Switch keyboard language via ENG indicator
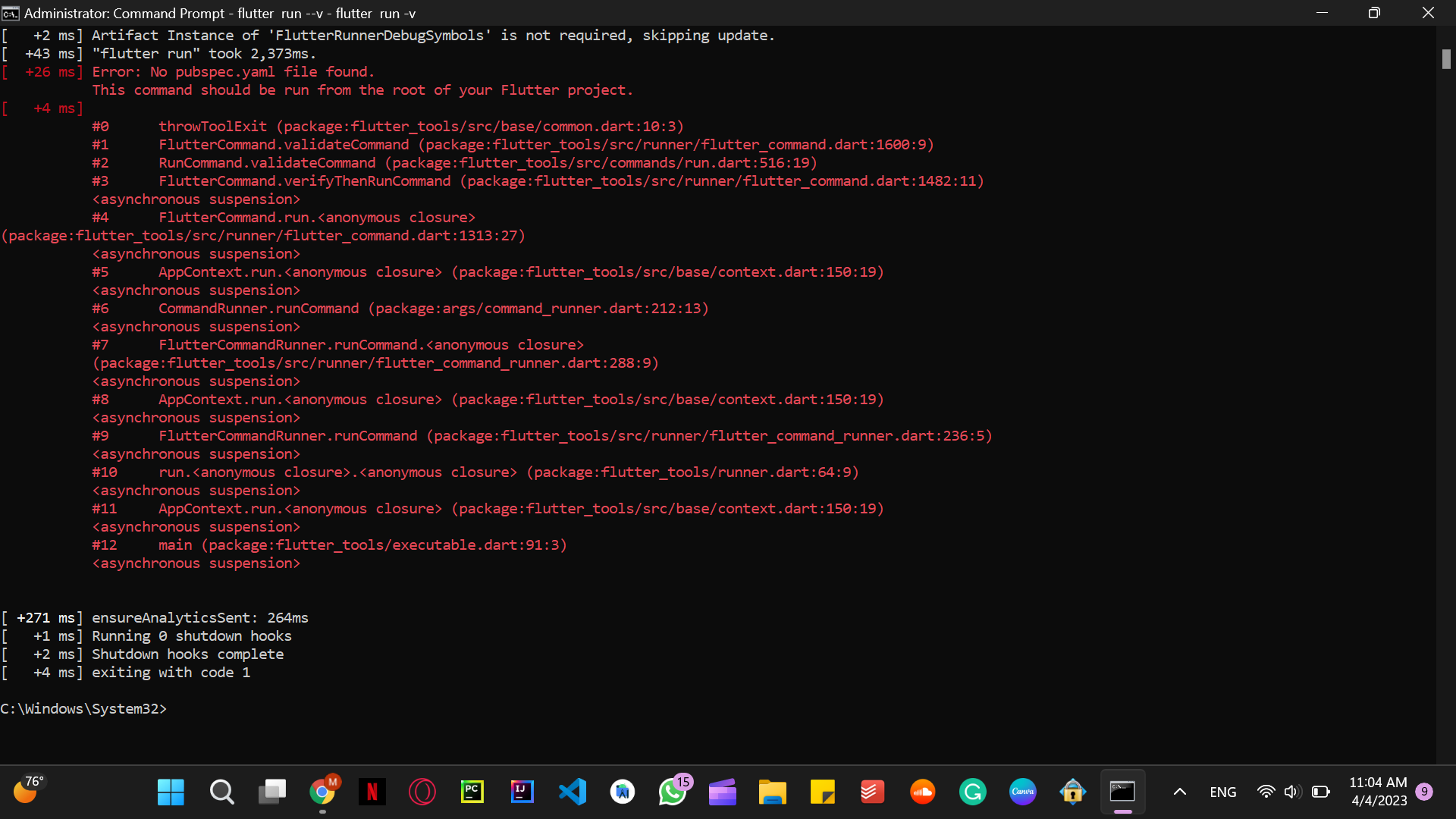1456x819 pixels. click(1223, 791)
